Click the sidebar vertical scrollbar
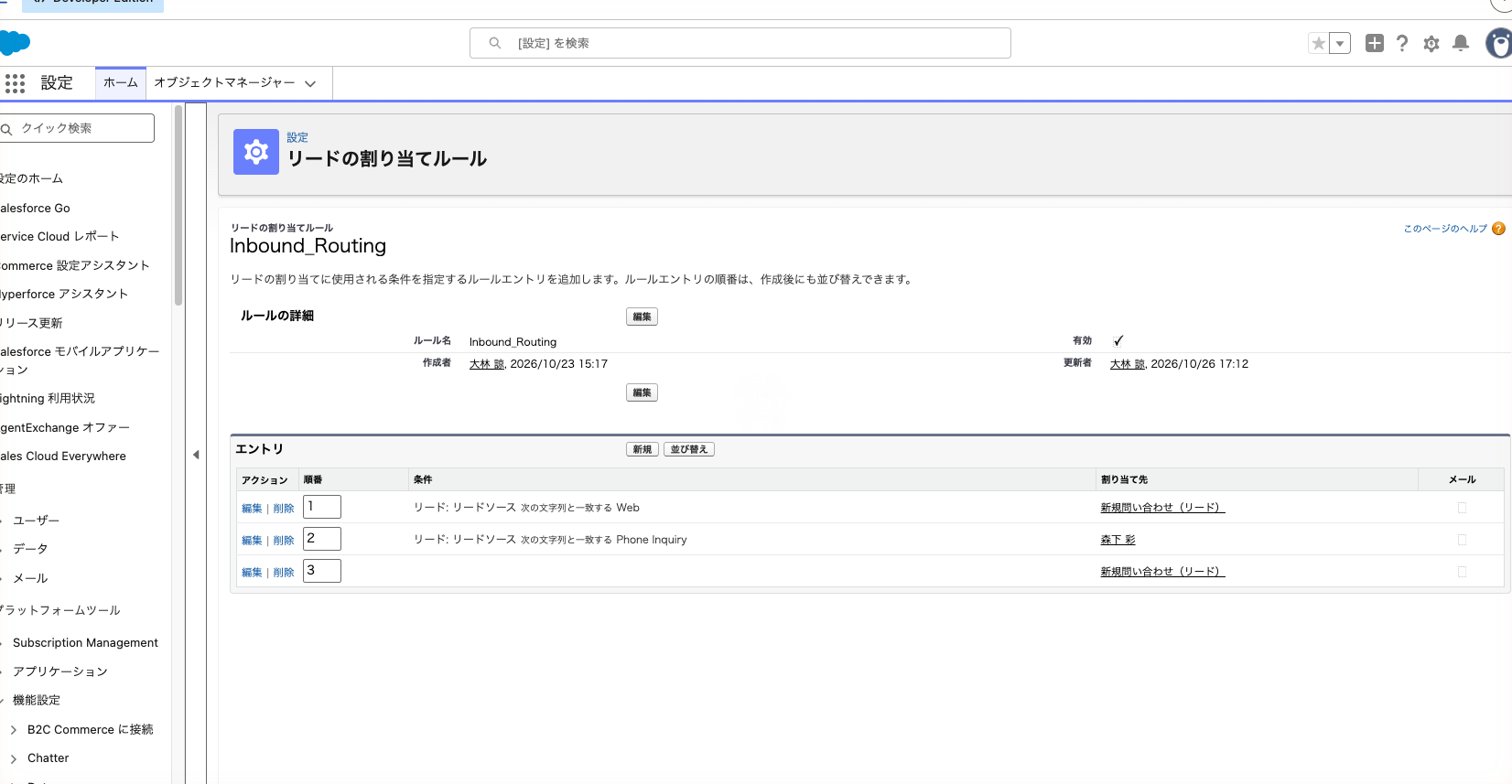 click(178, 206)
